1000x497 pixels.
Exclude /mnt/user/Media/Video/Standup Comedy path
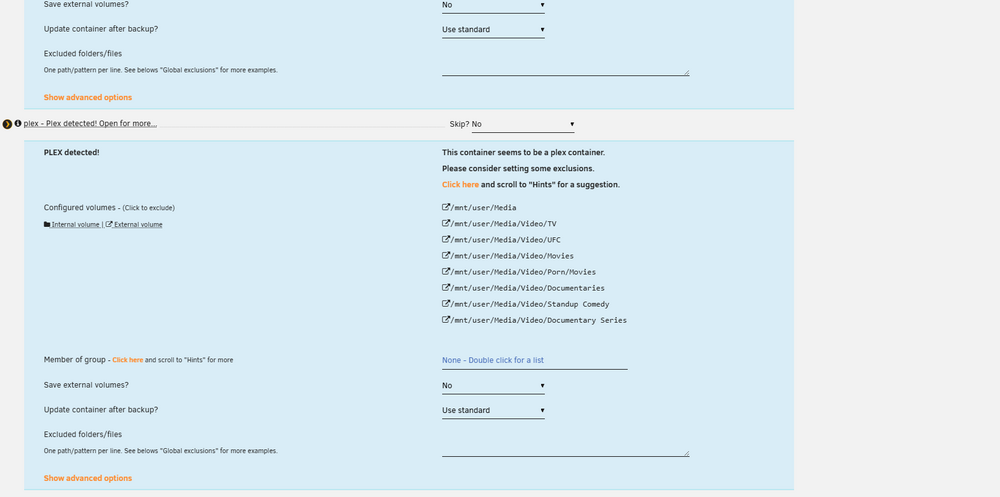(530, 304)
